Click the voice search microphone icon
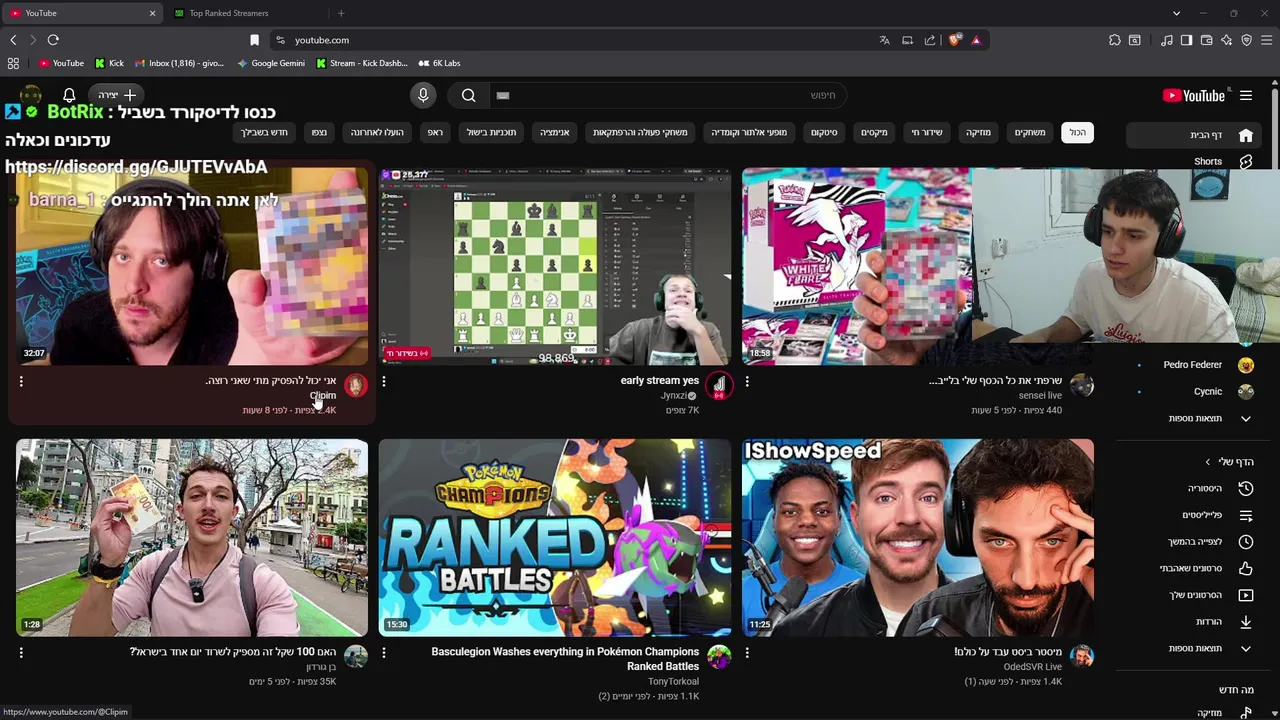This screenshot has height=720, width=1280. tap(423, 95)
